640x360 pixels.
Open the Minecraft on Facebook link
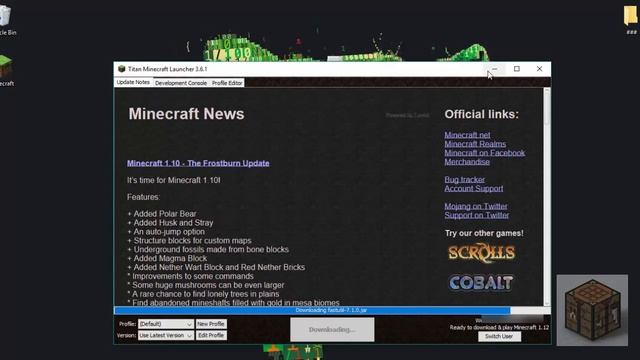(x=484, y=153)
